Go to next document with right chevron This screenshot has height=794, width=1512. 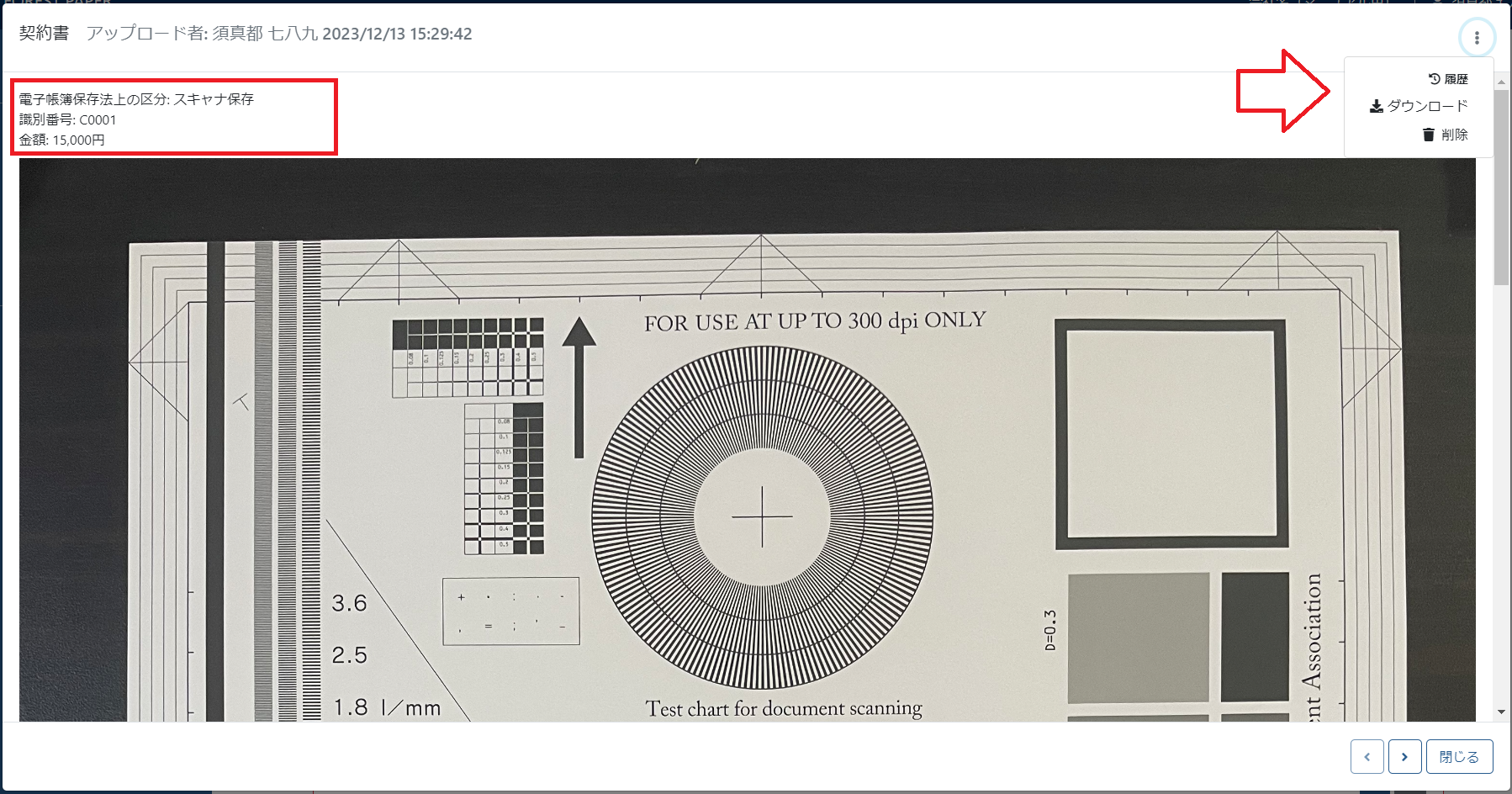pos(1404,757)
